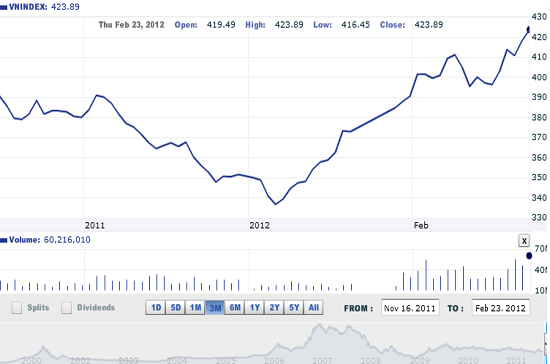550x364 pixels.
Task: Select the 2Y time range
Action: point(274,308)
